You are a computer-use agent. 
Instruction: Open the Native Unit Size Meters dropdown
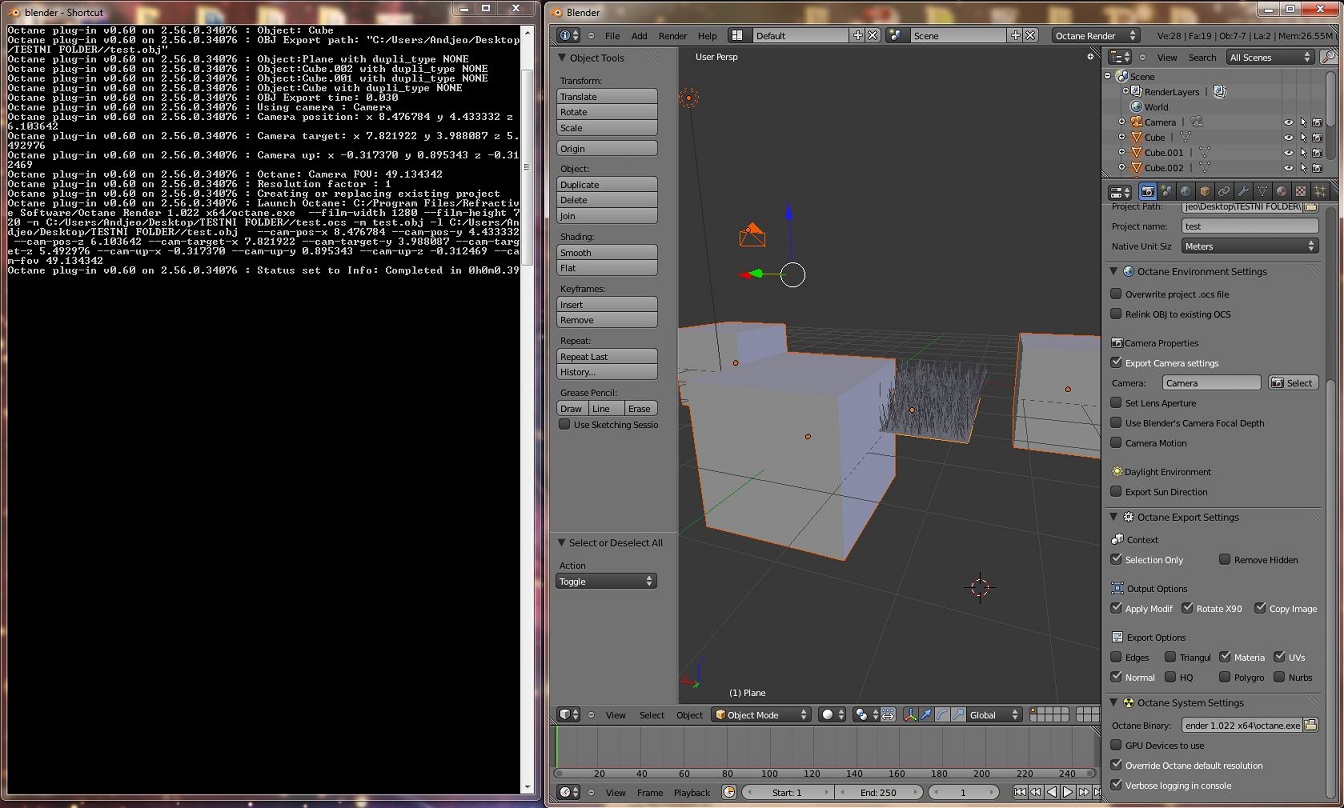(x=1249, y=246)
